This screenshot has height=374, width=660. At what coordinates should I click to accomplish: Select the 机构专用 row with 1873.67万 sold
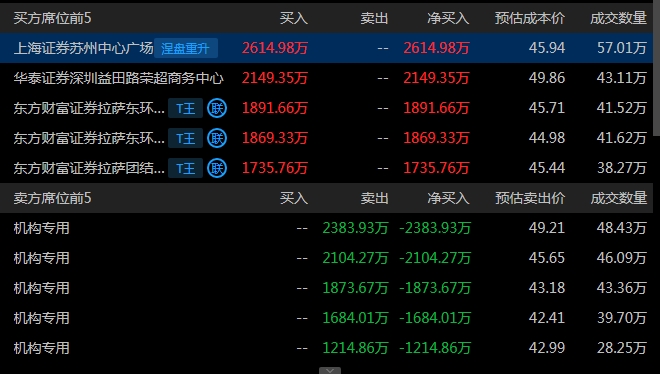(326, 288)
